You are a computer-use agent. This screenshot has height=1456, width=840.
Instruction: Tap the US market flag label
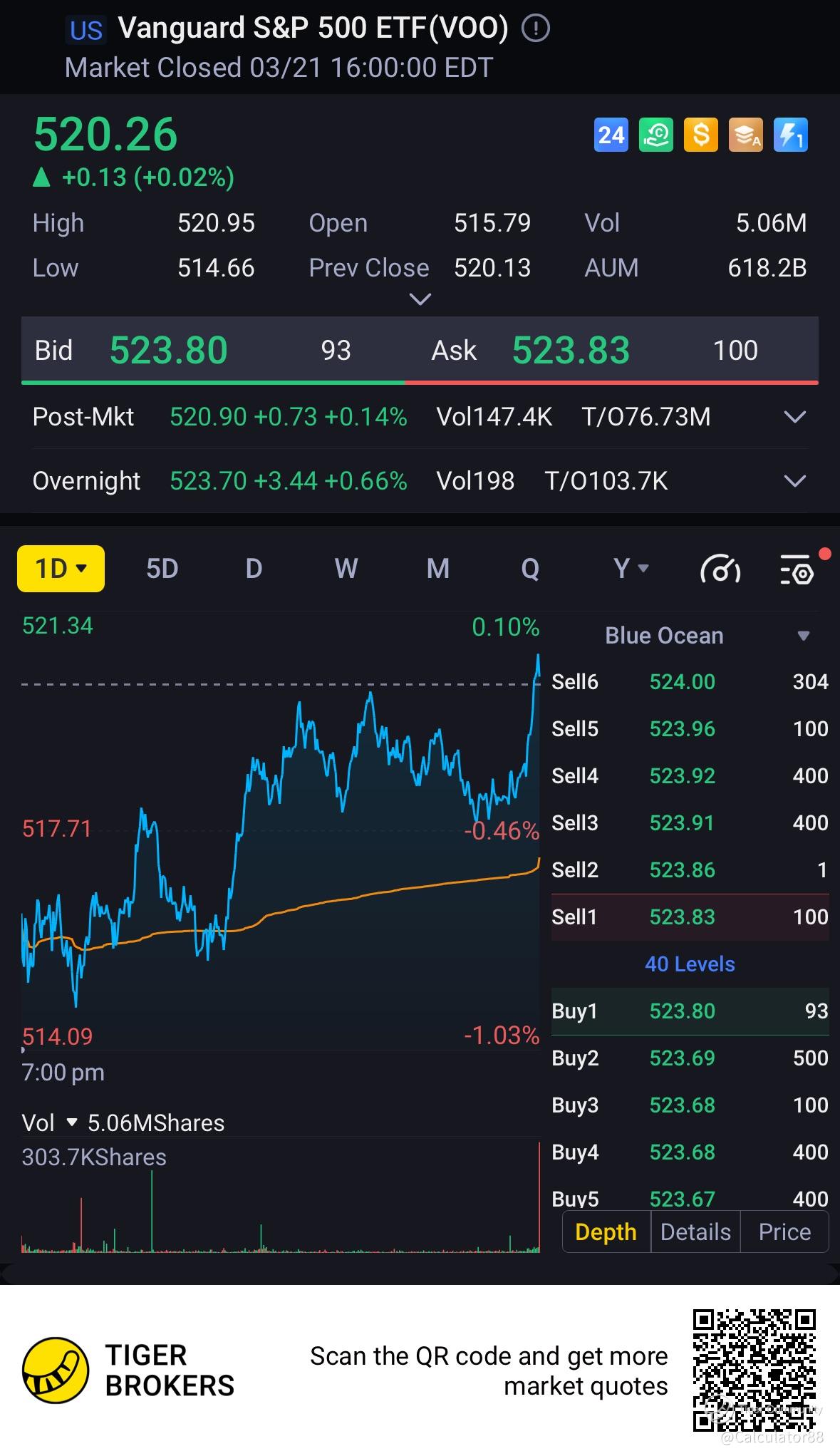pos(86,31)
